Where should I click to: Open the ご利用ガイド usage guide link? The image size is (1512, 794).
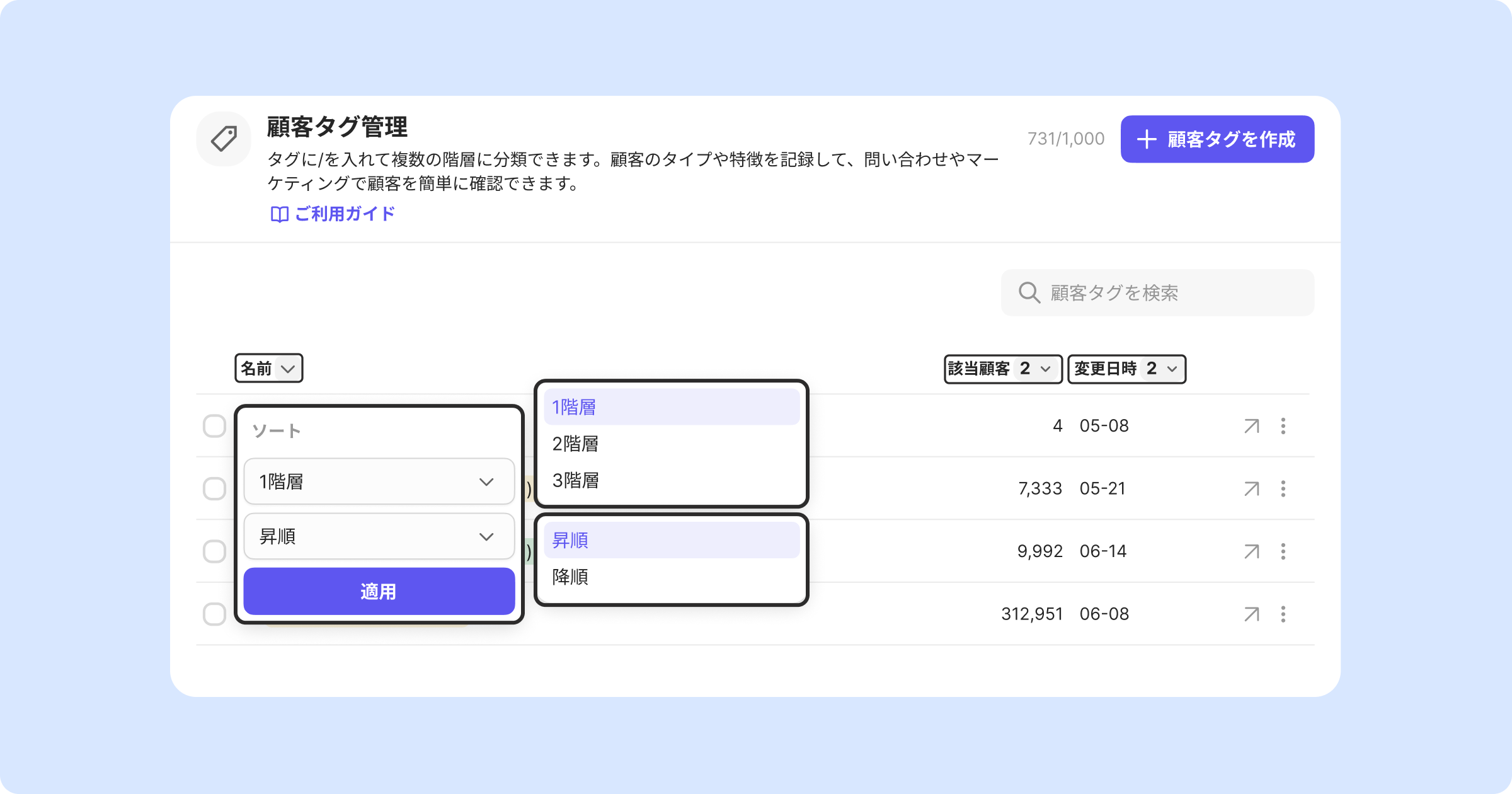click(333, 214)
